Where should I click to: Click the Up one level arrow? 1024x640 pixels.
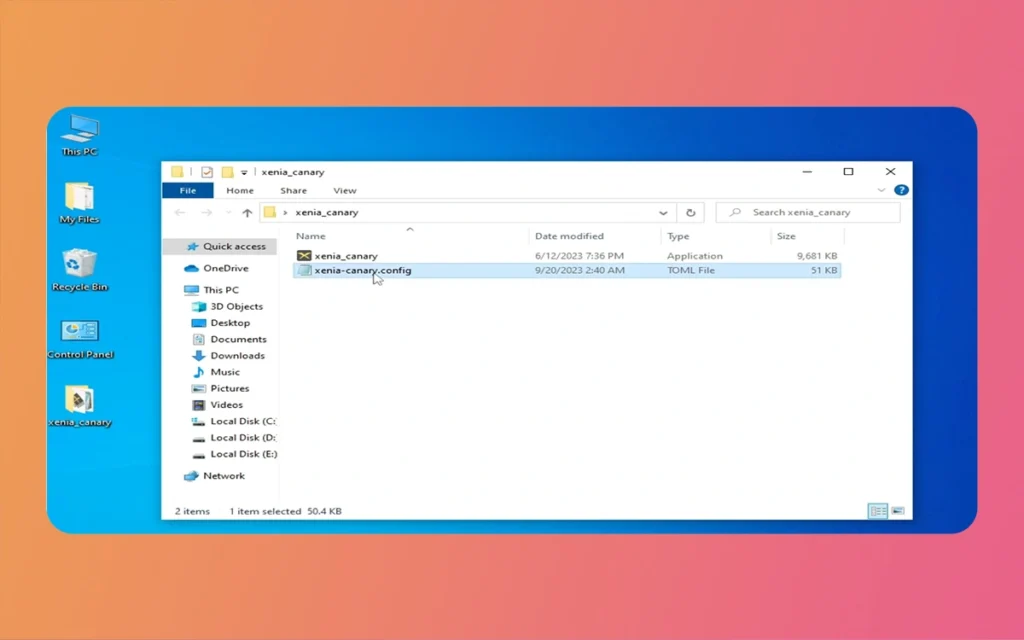pos(247,213)
